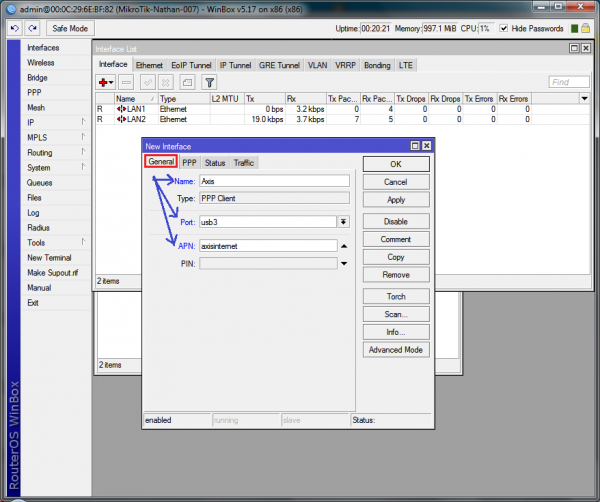Open the GRE Tunnel tab
Viewport: 600px width, 502px height.
click(x=279, y=65)
